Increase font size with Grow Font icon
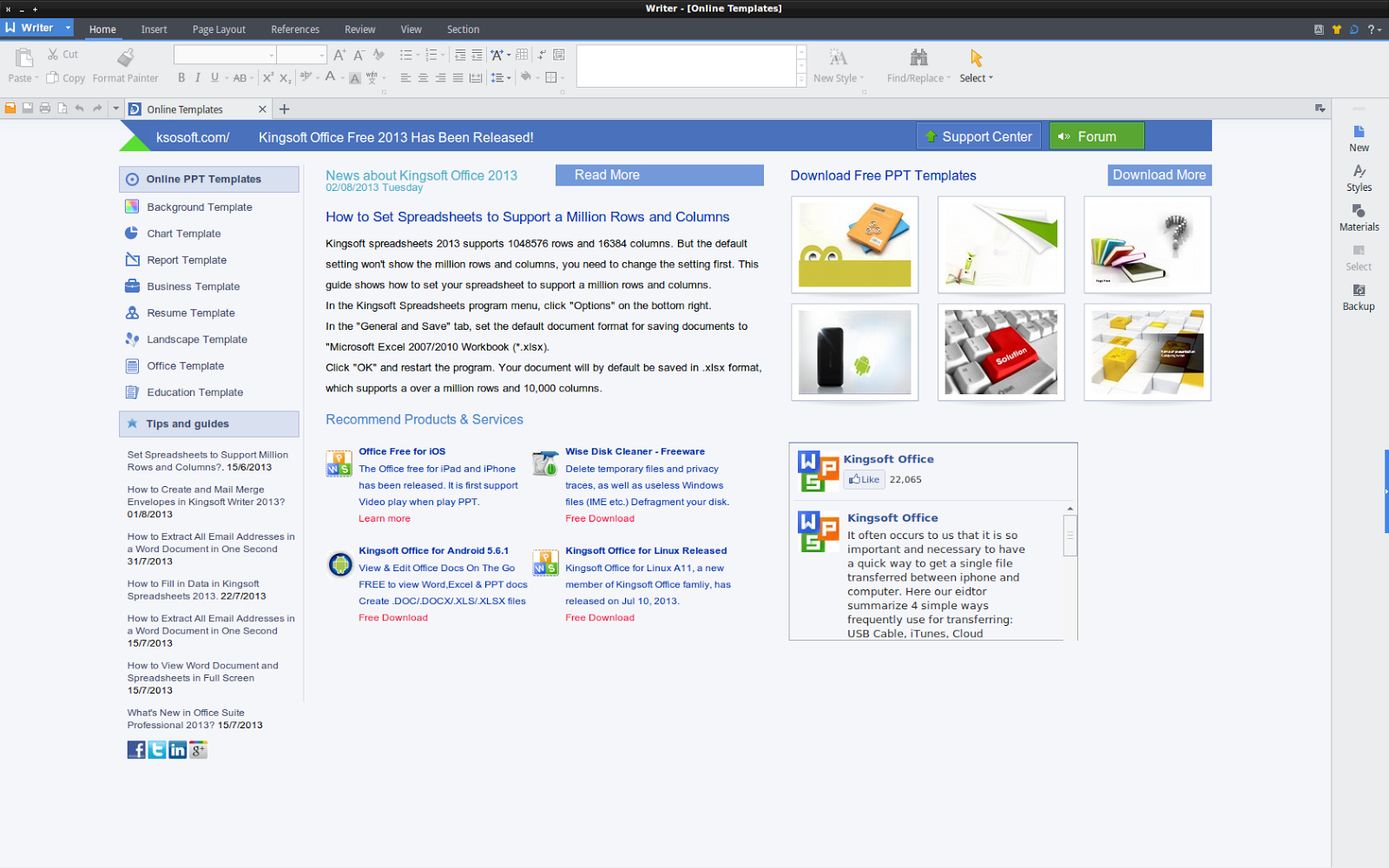The image size is (1389, 868). click(340, 55)
